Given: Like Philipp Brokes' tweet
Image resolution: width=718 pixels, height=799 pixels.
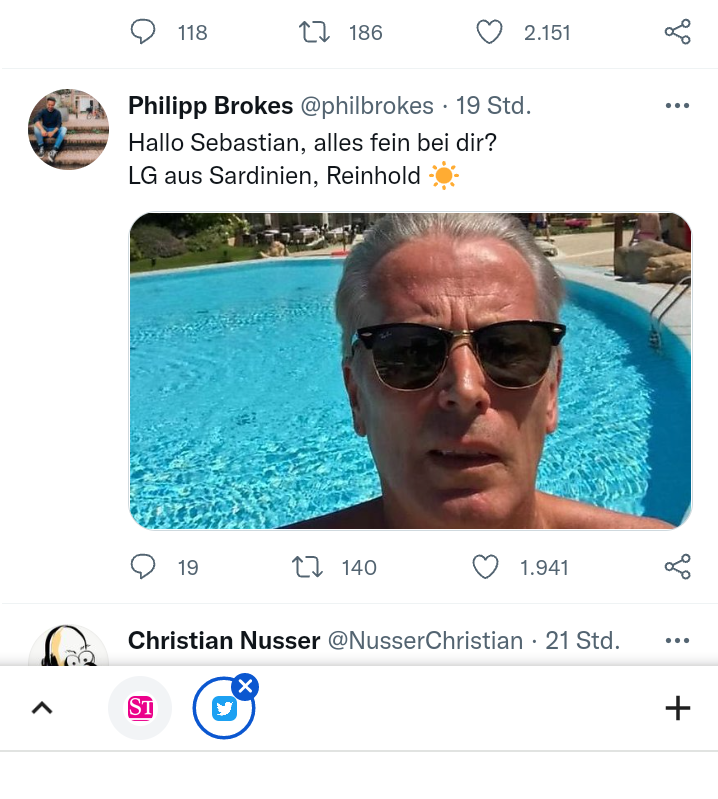Looking at the screenshot, I should click(x=485, y=567).
